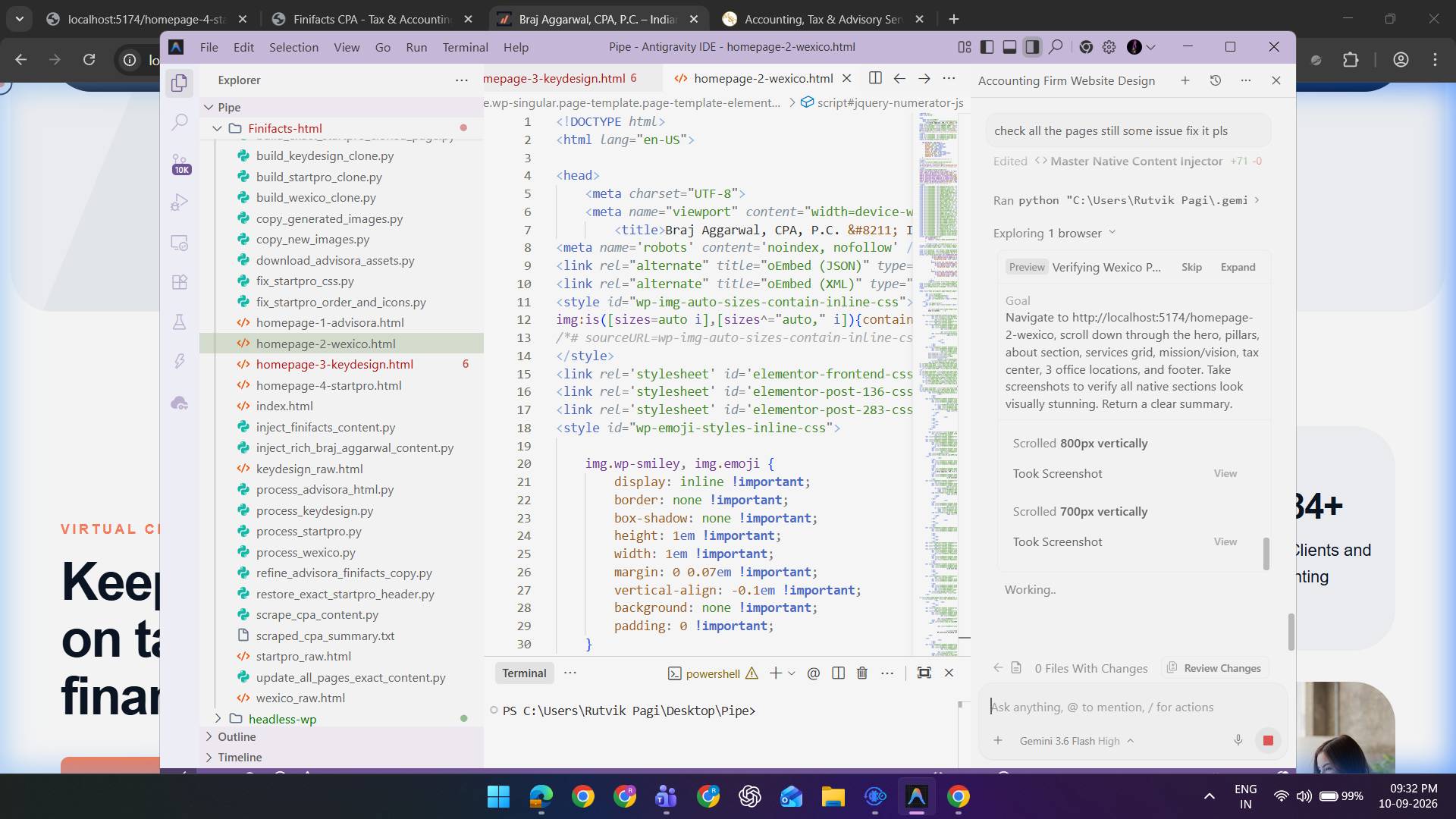Open the Terminal menu
The width and height of the screenshot is (1456, 819).
(x=465, y=47)
